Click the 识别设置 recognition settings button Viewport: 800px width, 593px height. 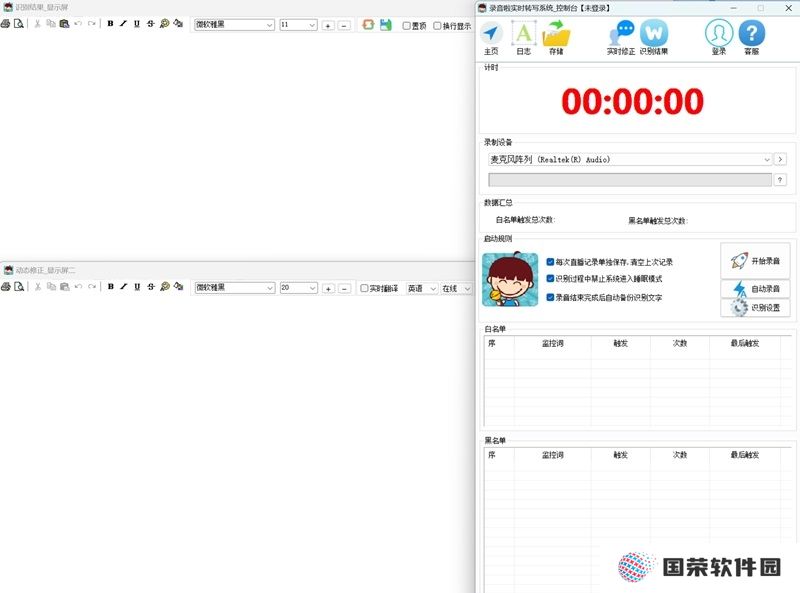(x=755, y=308)
